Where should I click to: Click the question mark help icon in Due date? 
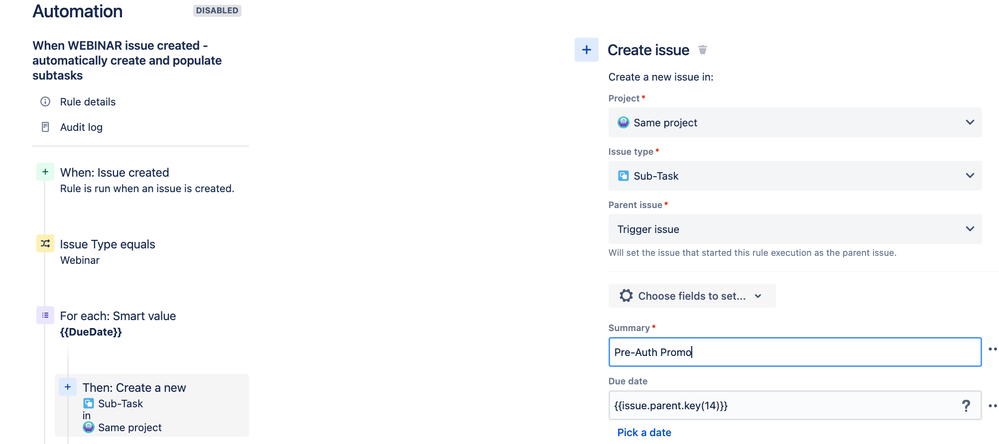click(966, 405)
